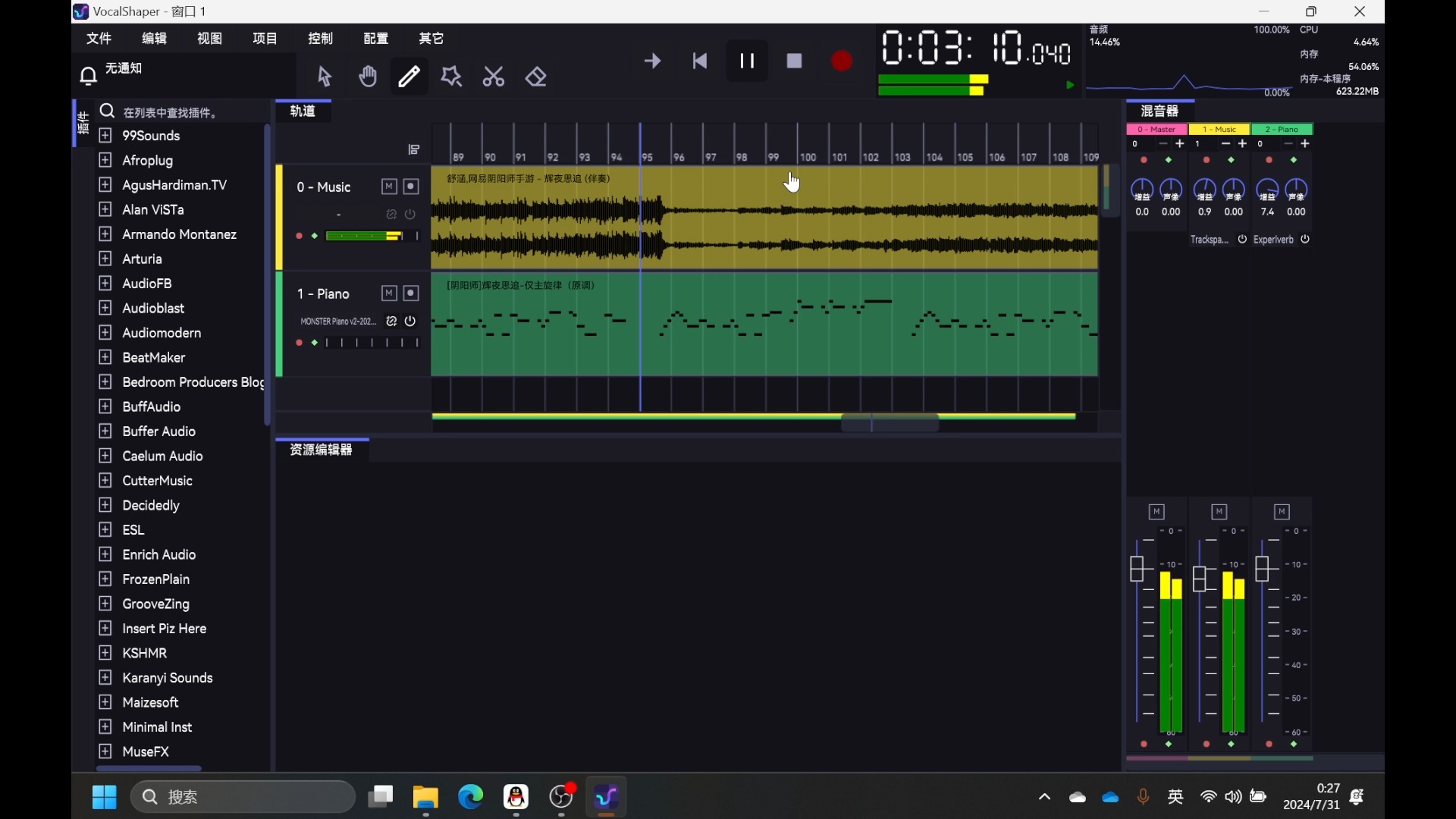Toggle the follow playhead arrow
Viewport: 1456px width, 819px height.
click(x=652, y=61)
